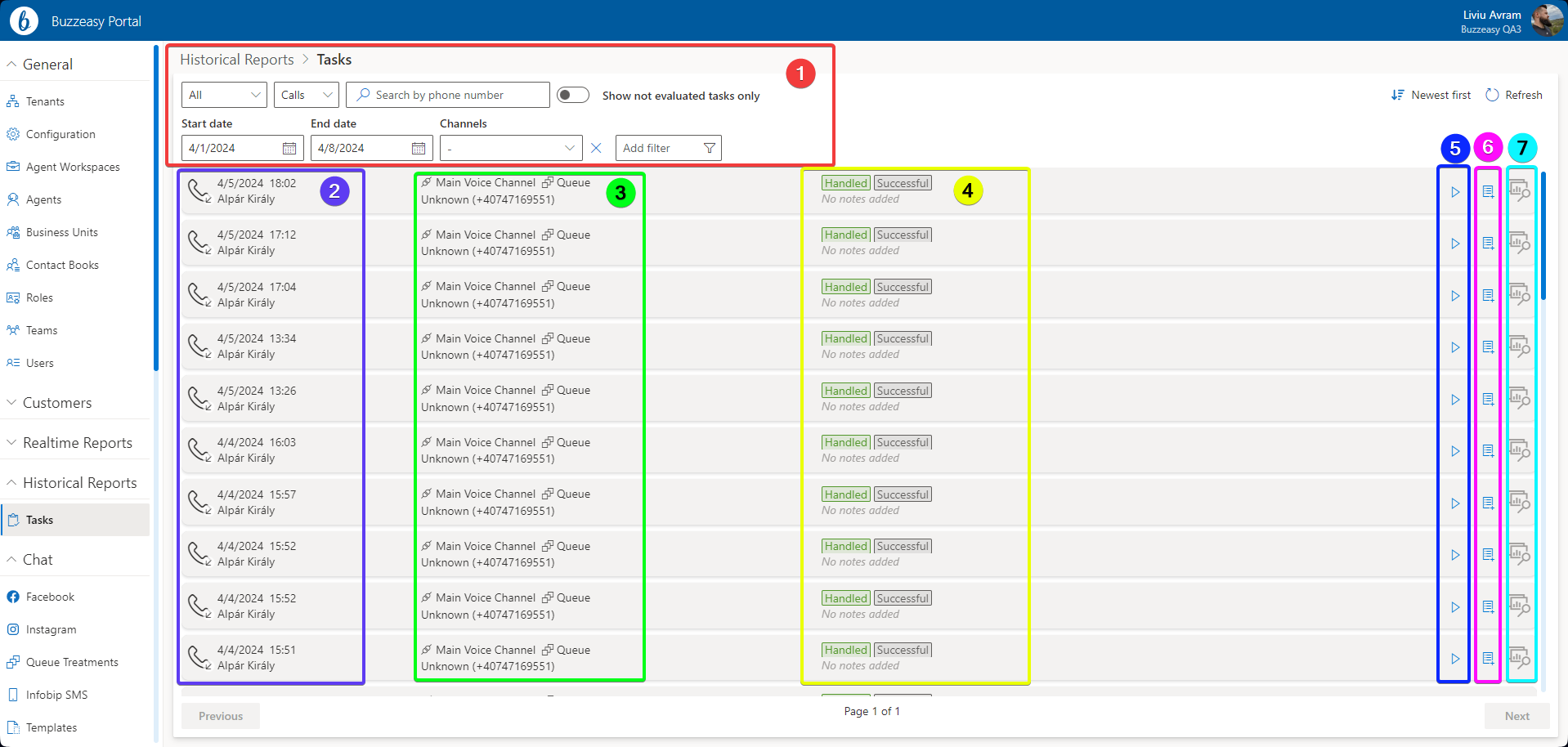The image size is (1568, 747).
Task: Open Queue Treatments in the sidebar
Action: coord(72,662)
